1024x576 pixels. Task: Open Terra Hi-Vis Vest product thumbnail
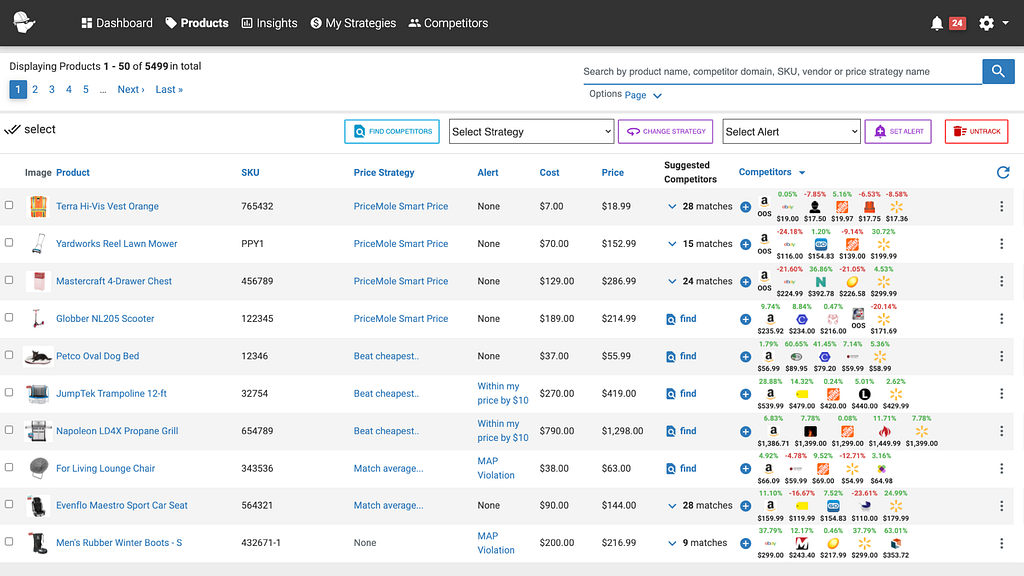pyautogui.click(x=39, y=206)
